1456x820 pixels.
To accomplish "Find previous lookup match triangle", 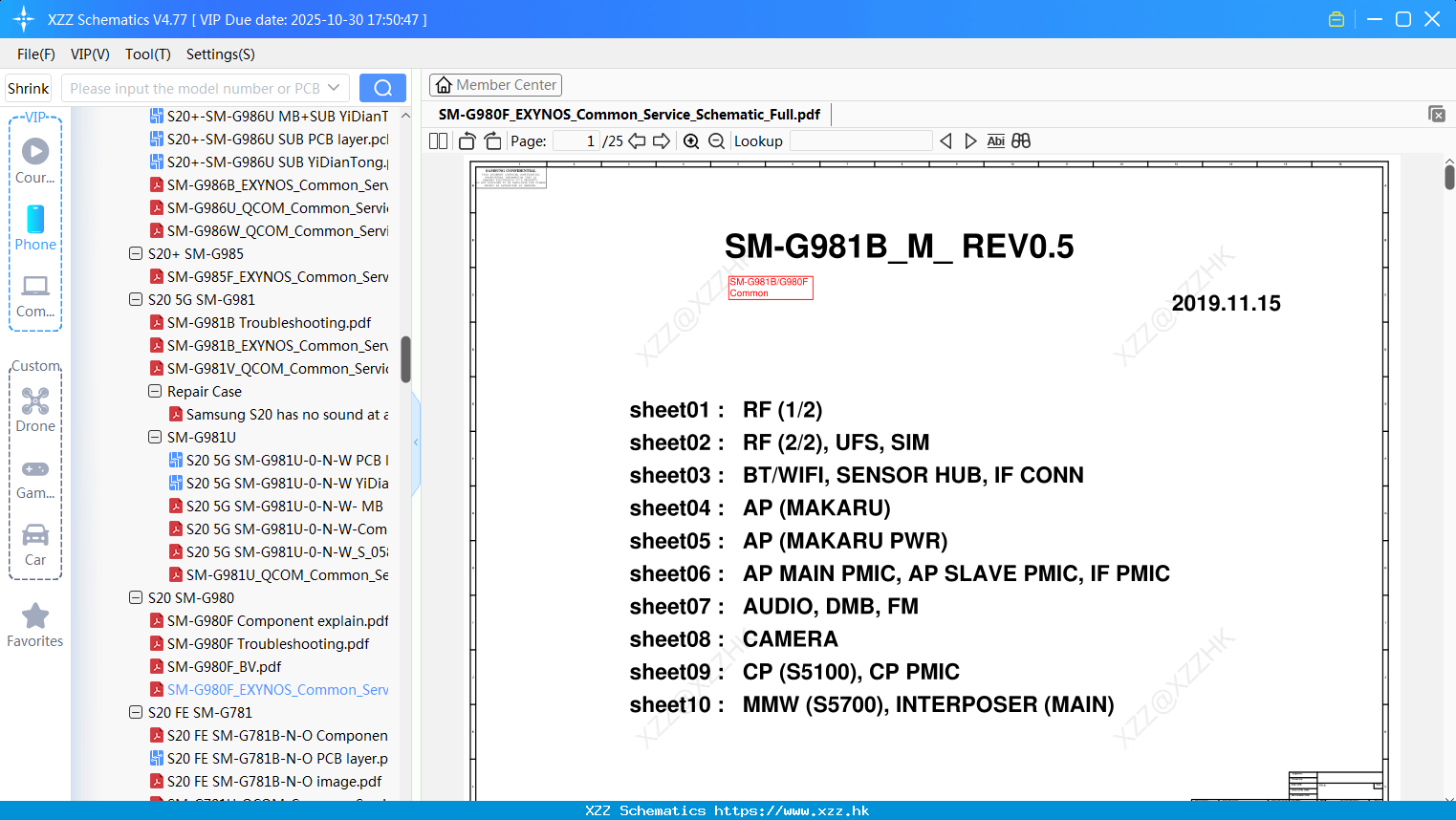I will click(945, 141).
